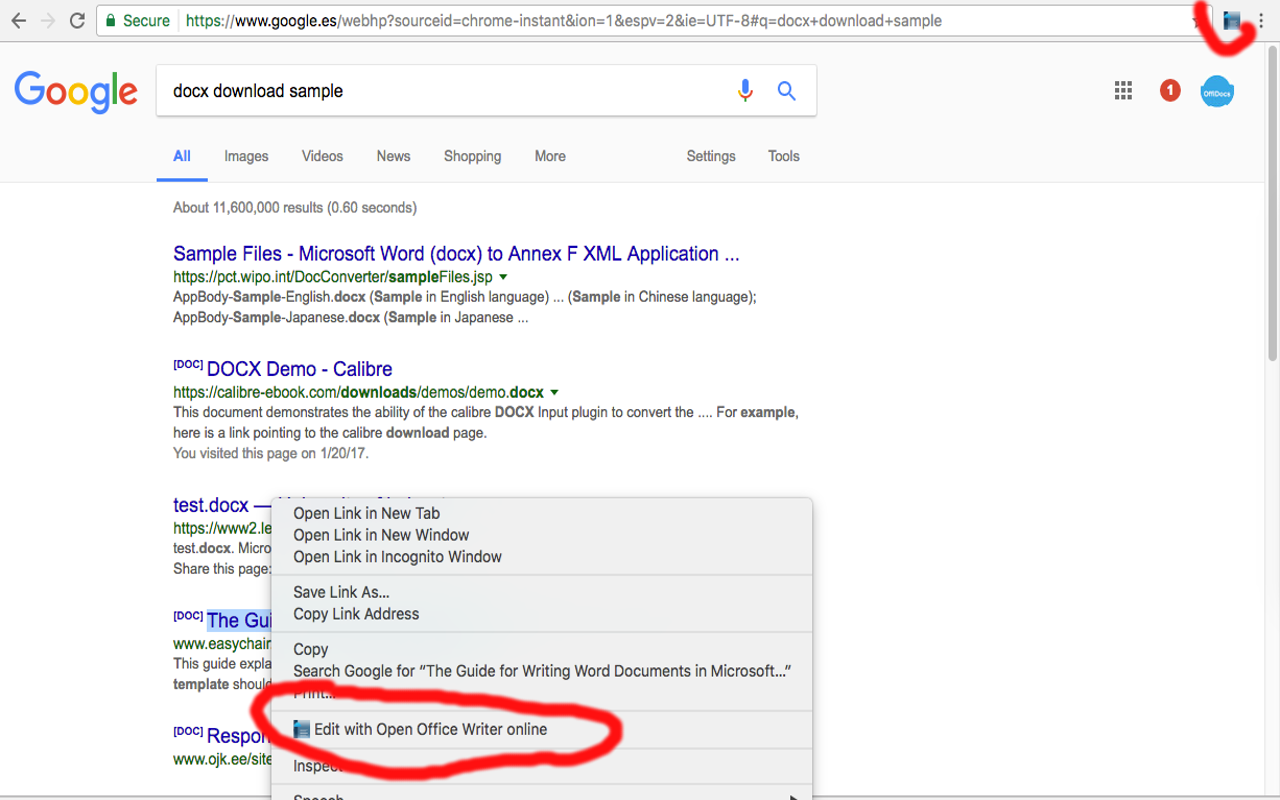Activate voice search with the microphone icon

[x=744, y=90]
